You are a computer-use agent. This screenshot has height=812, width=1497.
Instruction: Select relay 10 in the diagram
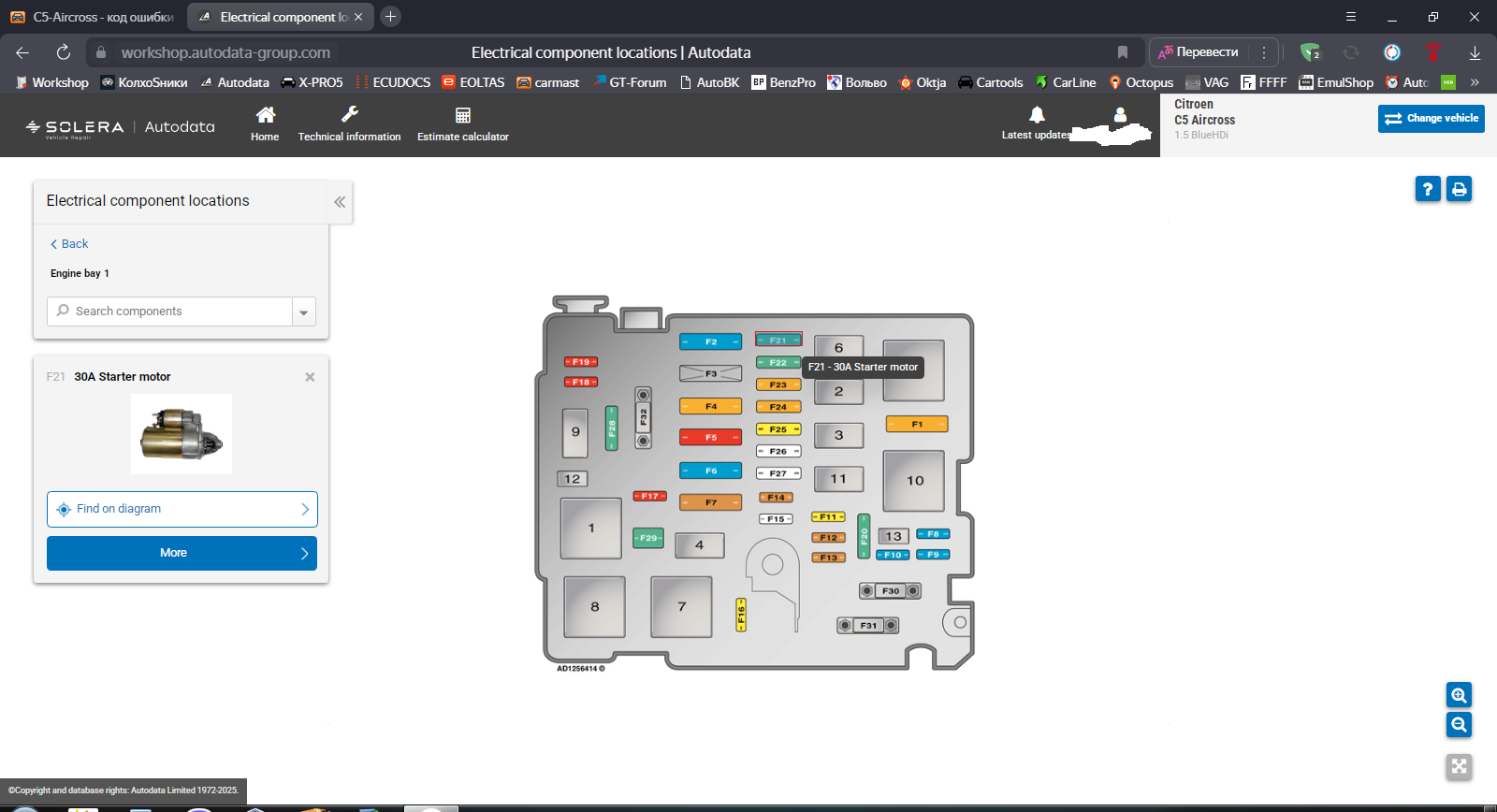pos(914,481)
